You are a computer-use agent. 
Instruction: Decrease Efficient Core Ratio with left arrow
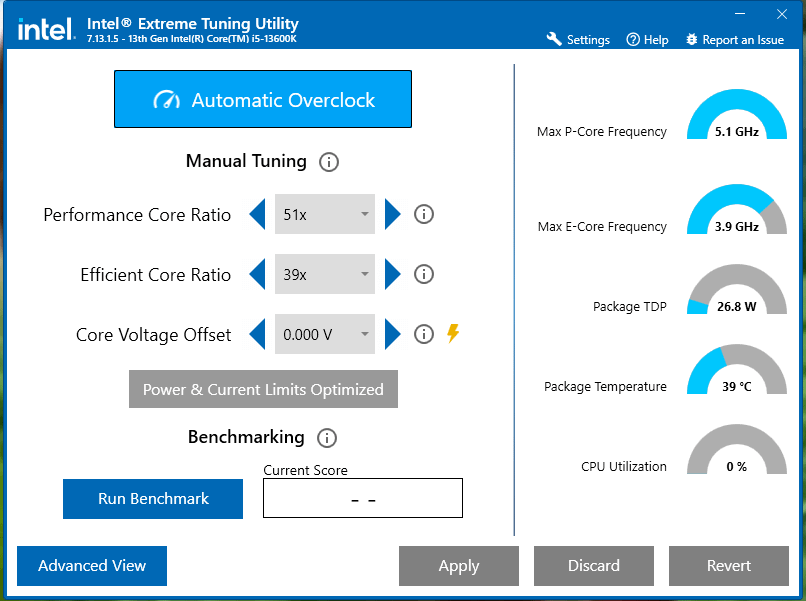pos(258,274)
